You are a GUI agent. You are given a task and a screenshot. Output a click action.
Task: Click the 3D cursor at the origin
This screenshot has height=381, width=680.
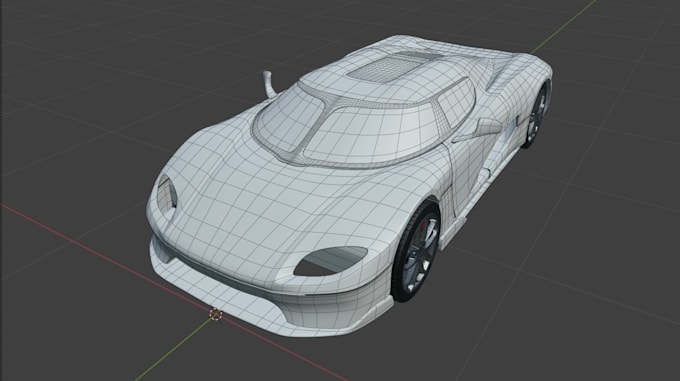216,314
